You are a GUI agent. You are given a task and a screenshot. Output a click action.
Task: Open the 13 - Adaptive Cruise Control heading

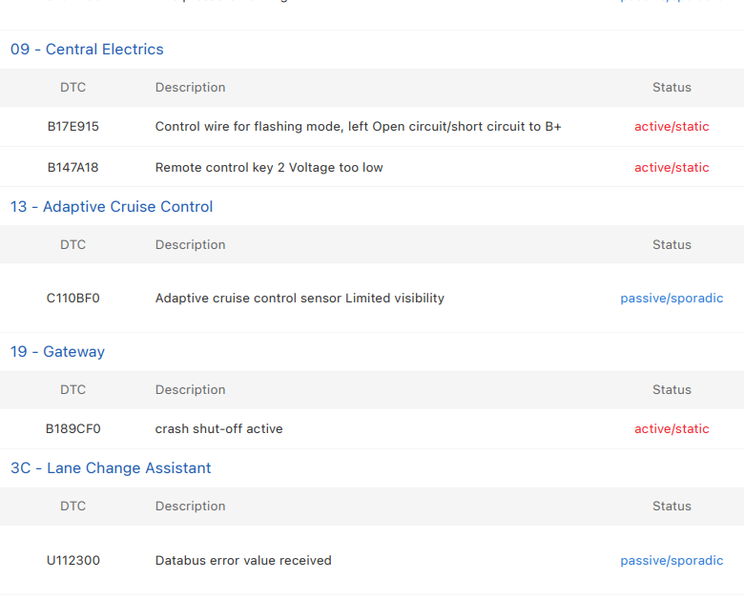tap(112, 207)
